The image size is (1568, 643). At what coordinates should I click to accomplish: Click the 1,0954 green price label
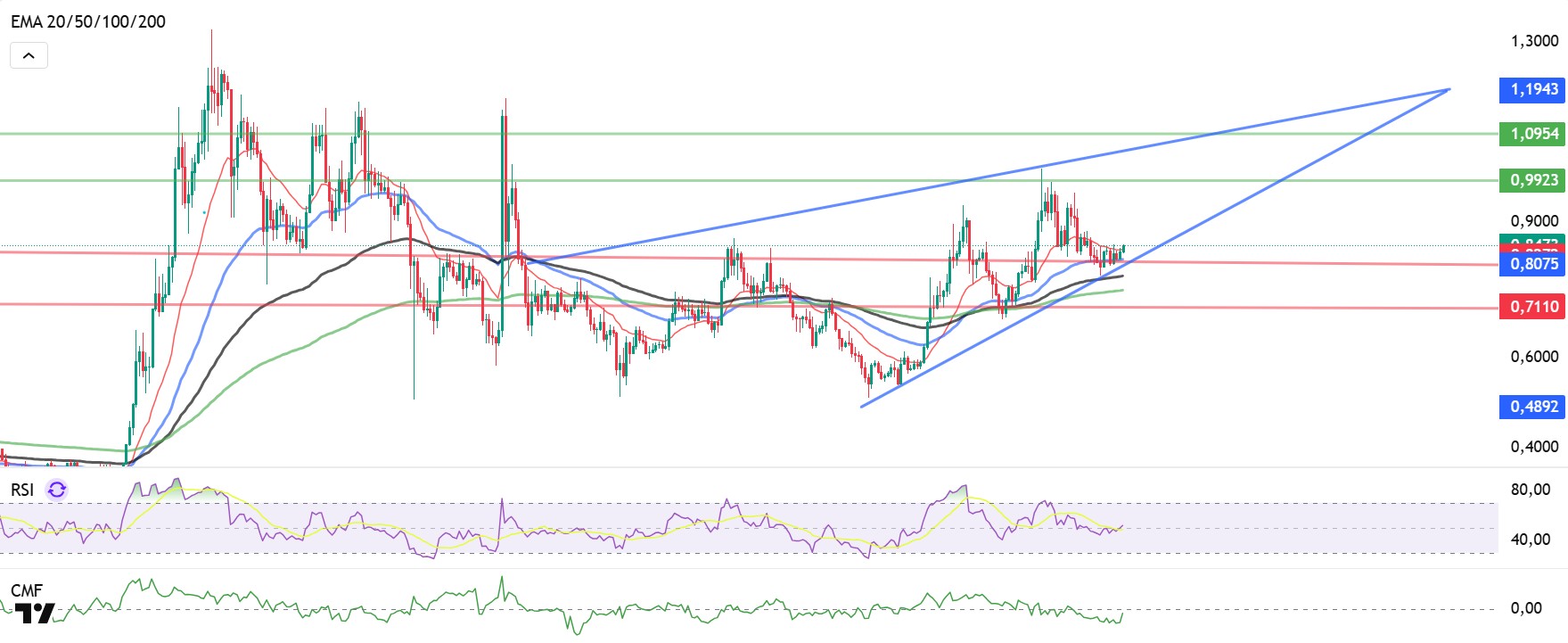[1532, 134]
